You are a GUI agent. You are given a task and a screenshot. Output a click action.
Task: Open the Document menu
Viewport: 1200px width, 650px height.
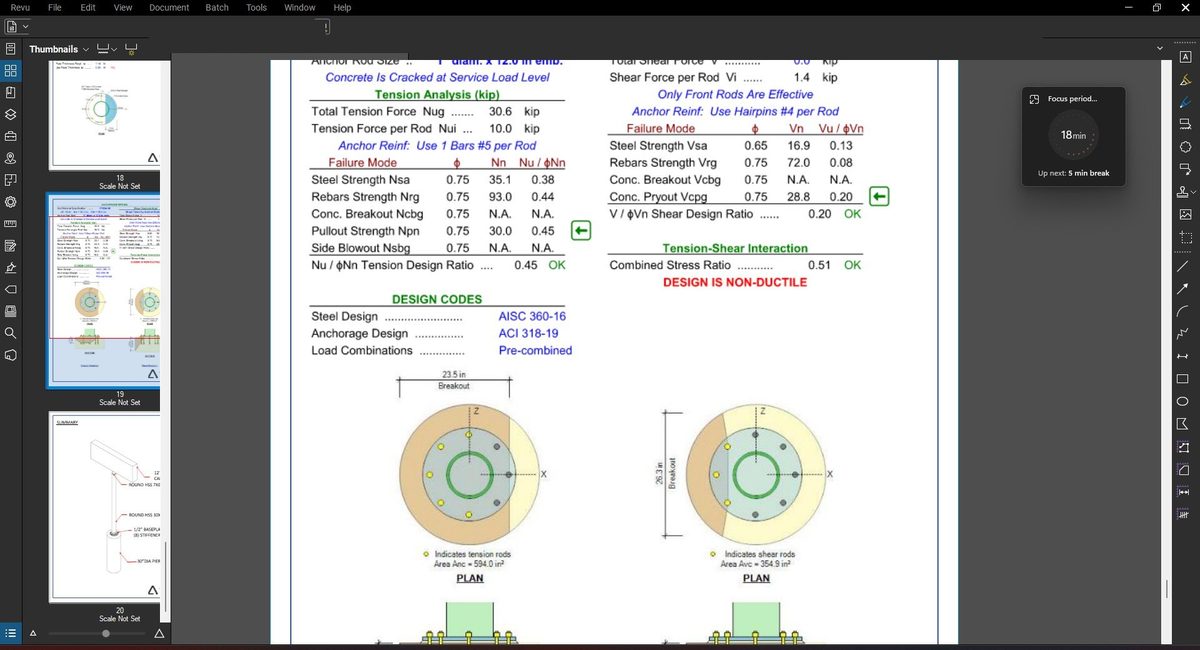click(x=169, y=8)
